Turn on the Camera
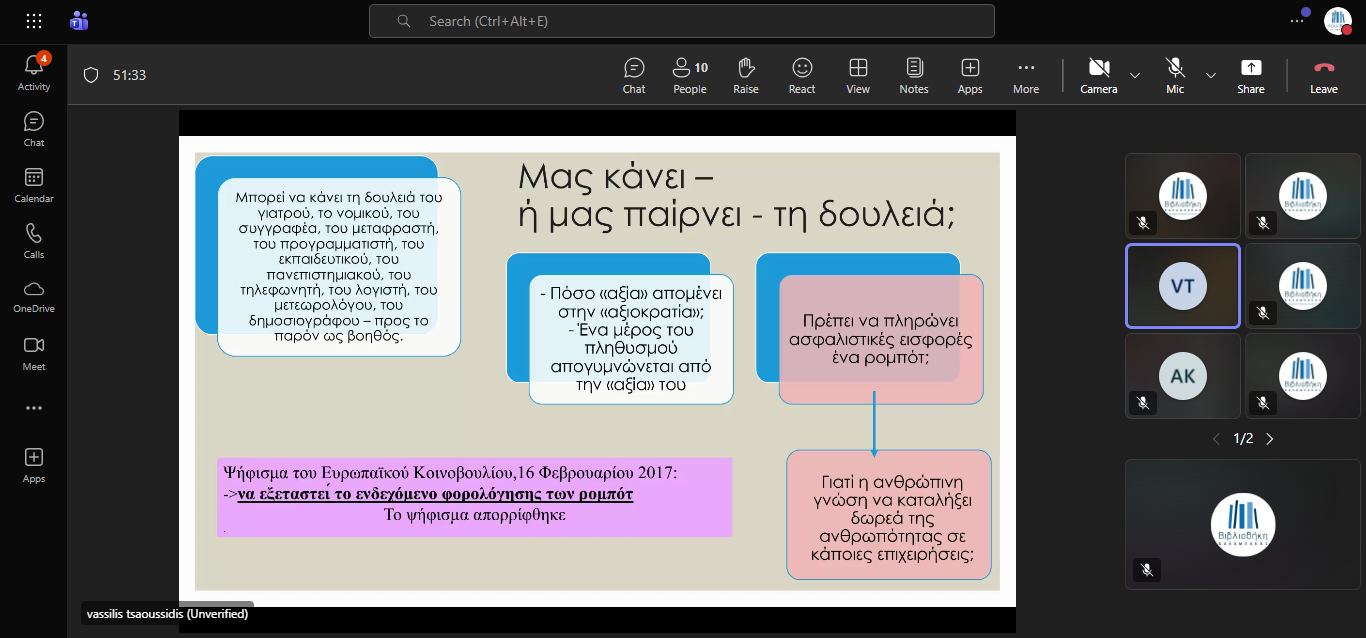 1098,76
